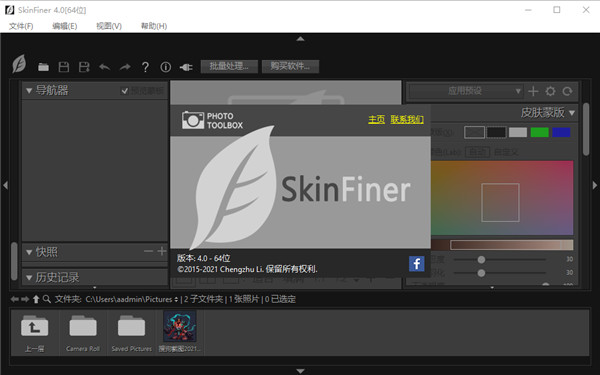The height and width of the screenshot is (375, 600).
Task: Select the blue mask display swatch
Action: click(x=561, y=132)
